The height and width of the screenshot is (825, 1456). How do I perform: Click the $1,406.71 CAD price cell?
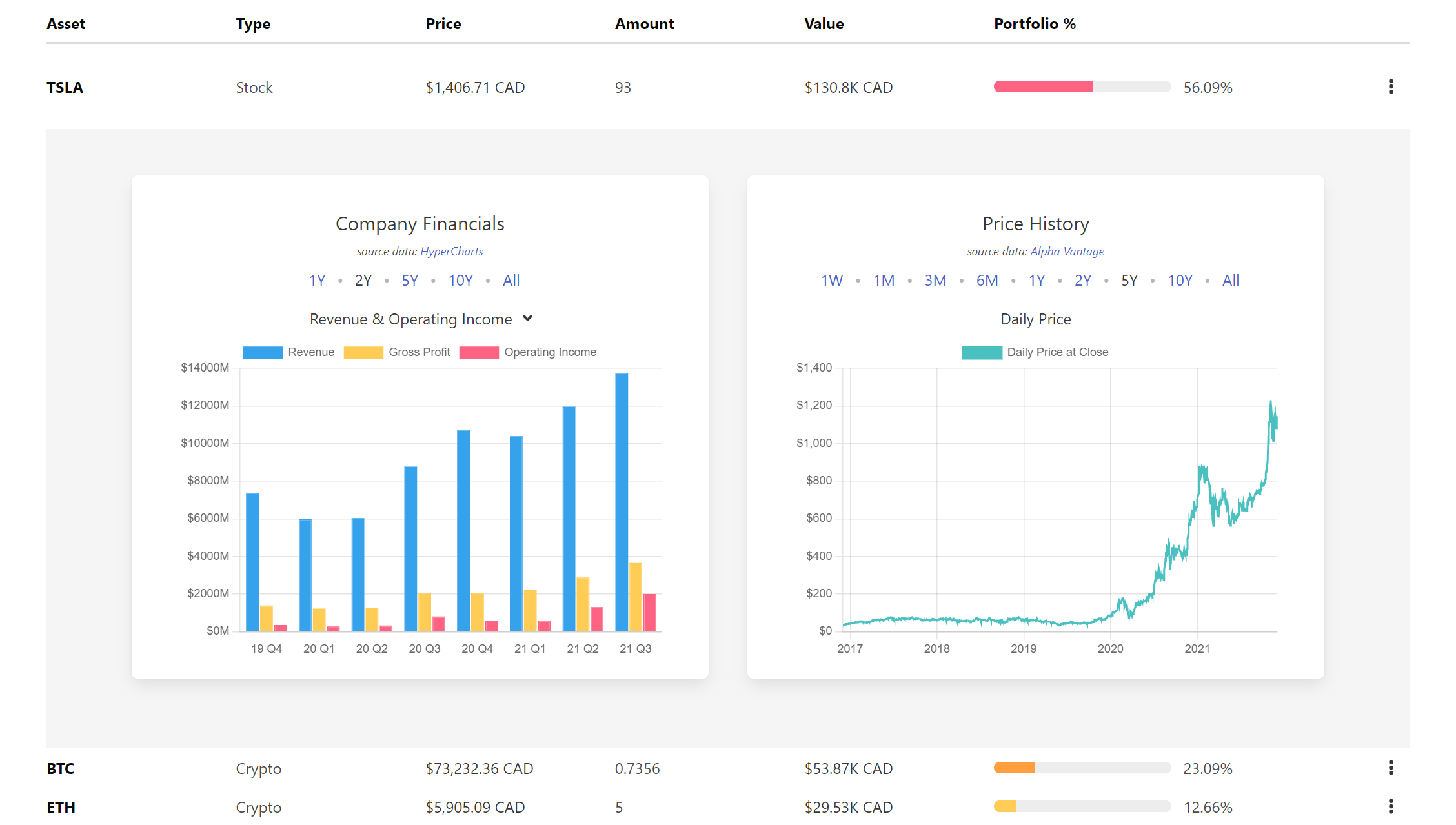475,87
